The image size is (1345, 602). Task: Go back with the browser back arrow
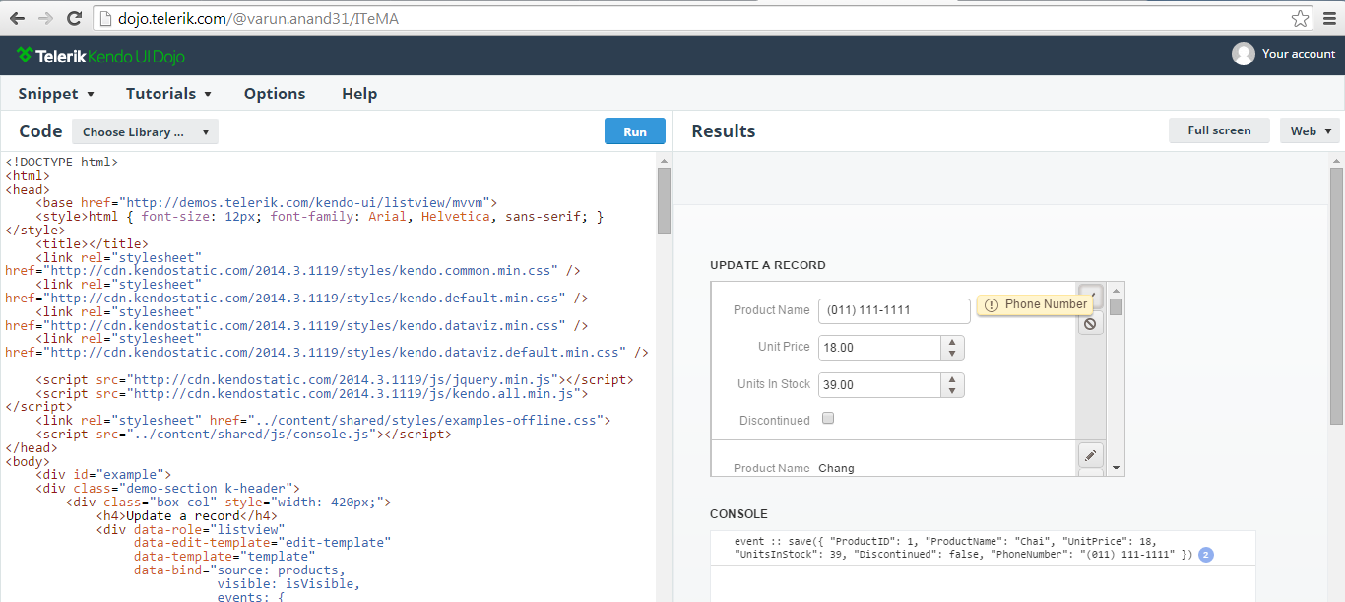pos(17,19)
